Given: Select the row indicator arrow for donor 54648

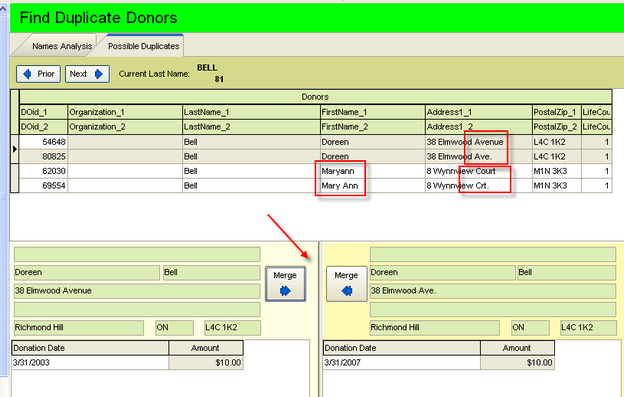Looking at the screenshot, I should click(x=15, y=149).
